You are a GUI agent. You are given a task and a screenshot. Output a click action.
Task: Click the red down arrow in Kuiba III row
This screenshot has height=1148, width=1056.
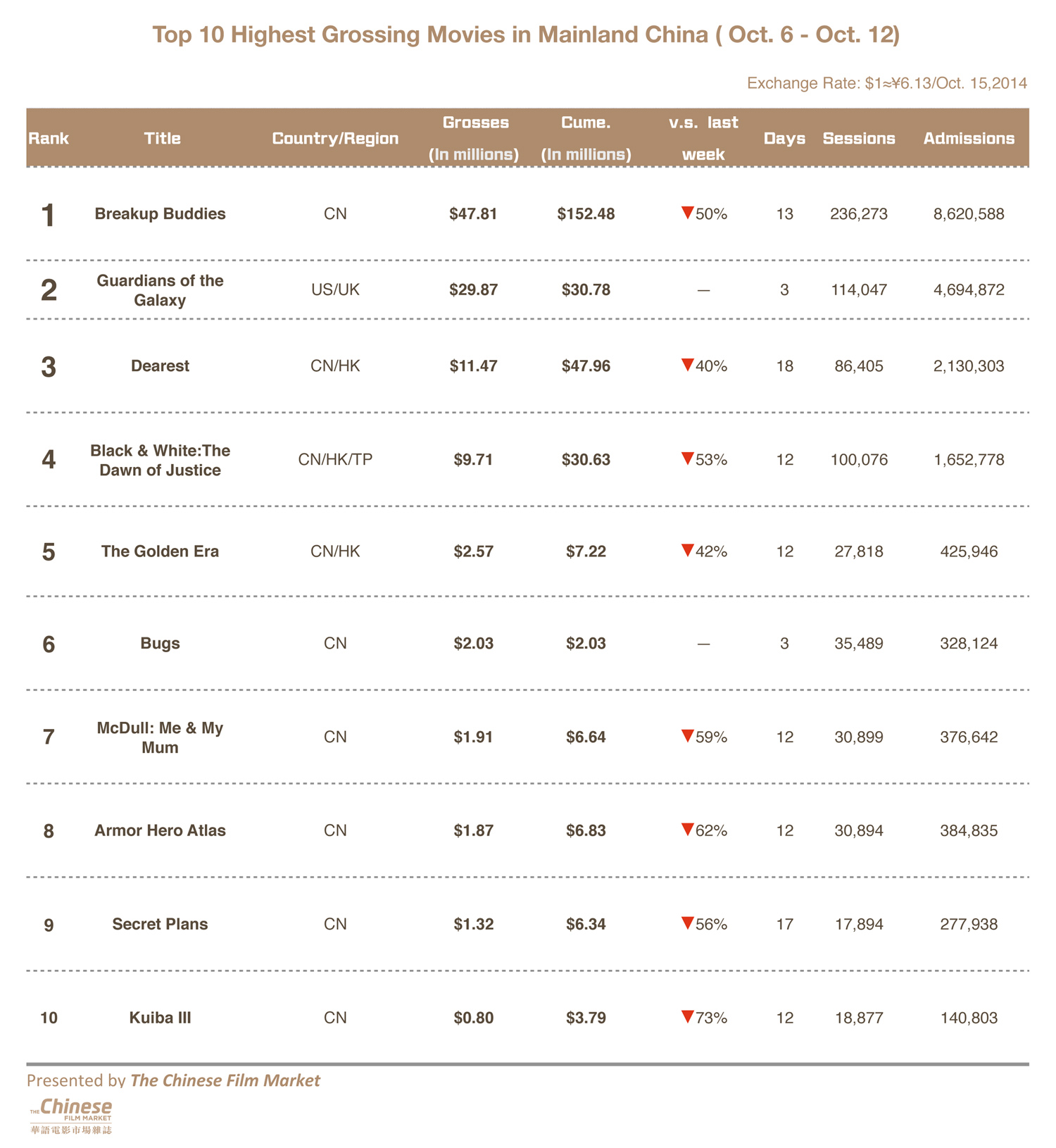[x=688, y=1016]
